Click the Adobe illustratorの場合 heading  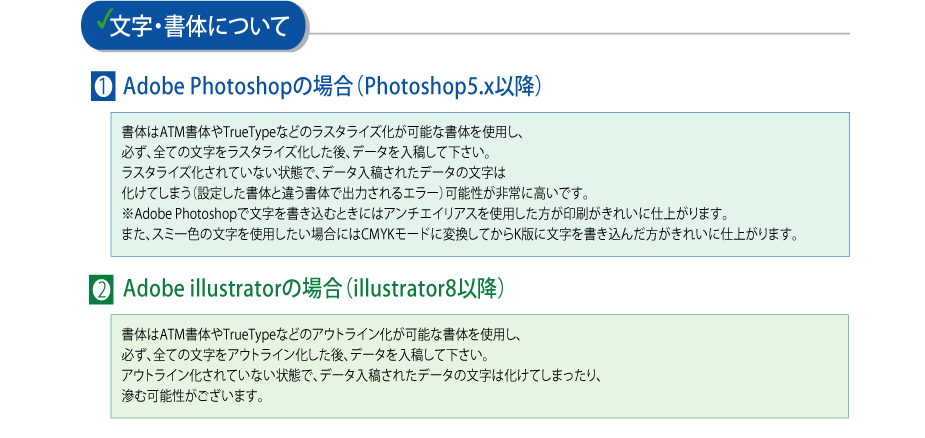point(232,289)
